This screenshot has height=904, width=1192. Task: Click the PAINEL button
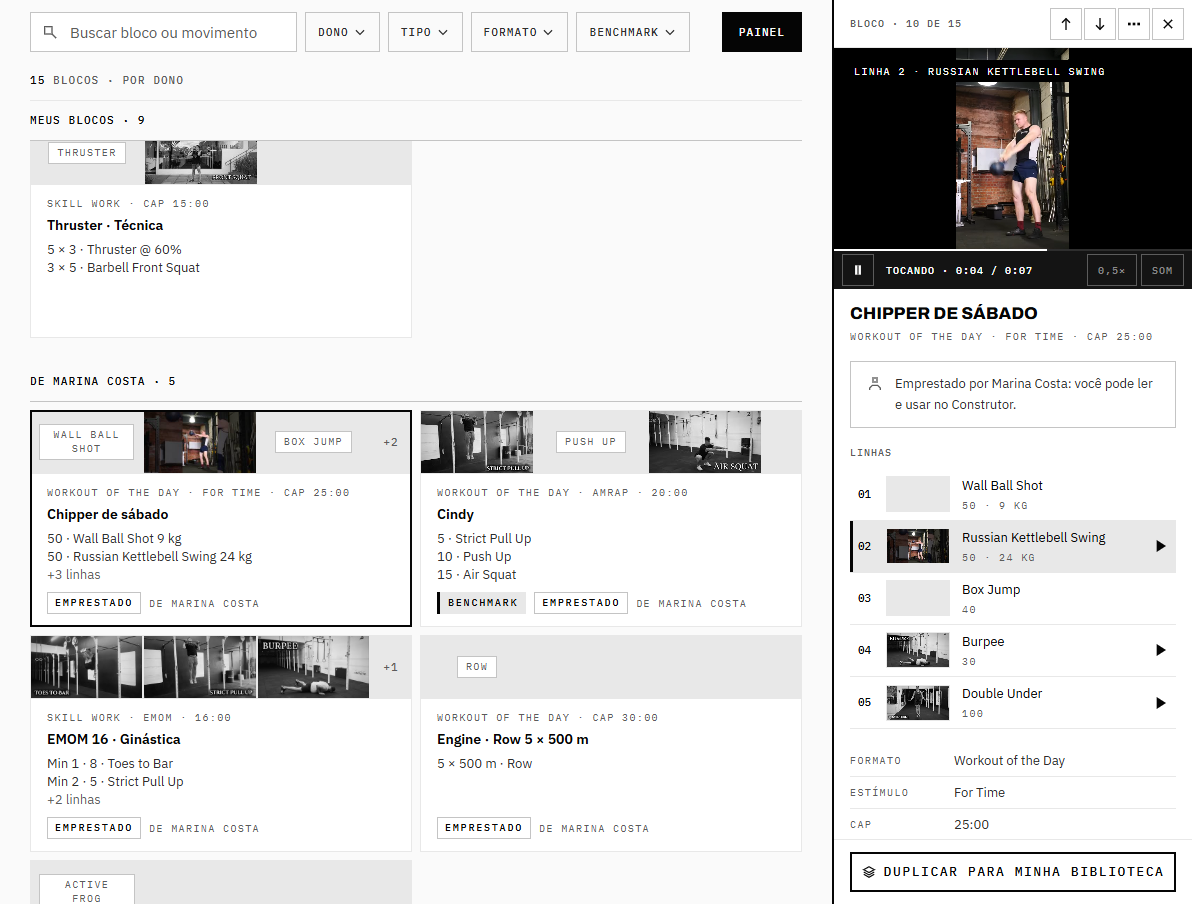pyautogui.click(x=761, y=32)
